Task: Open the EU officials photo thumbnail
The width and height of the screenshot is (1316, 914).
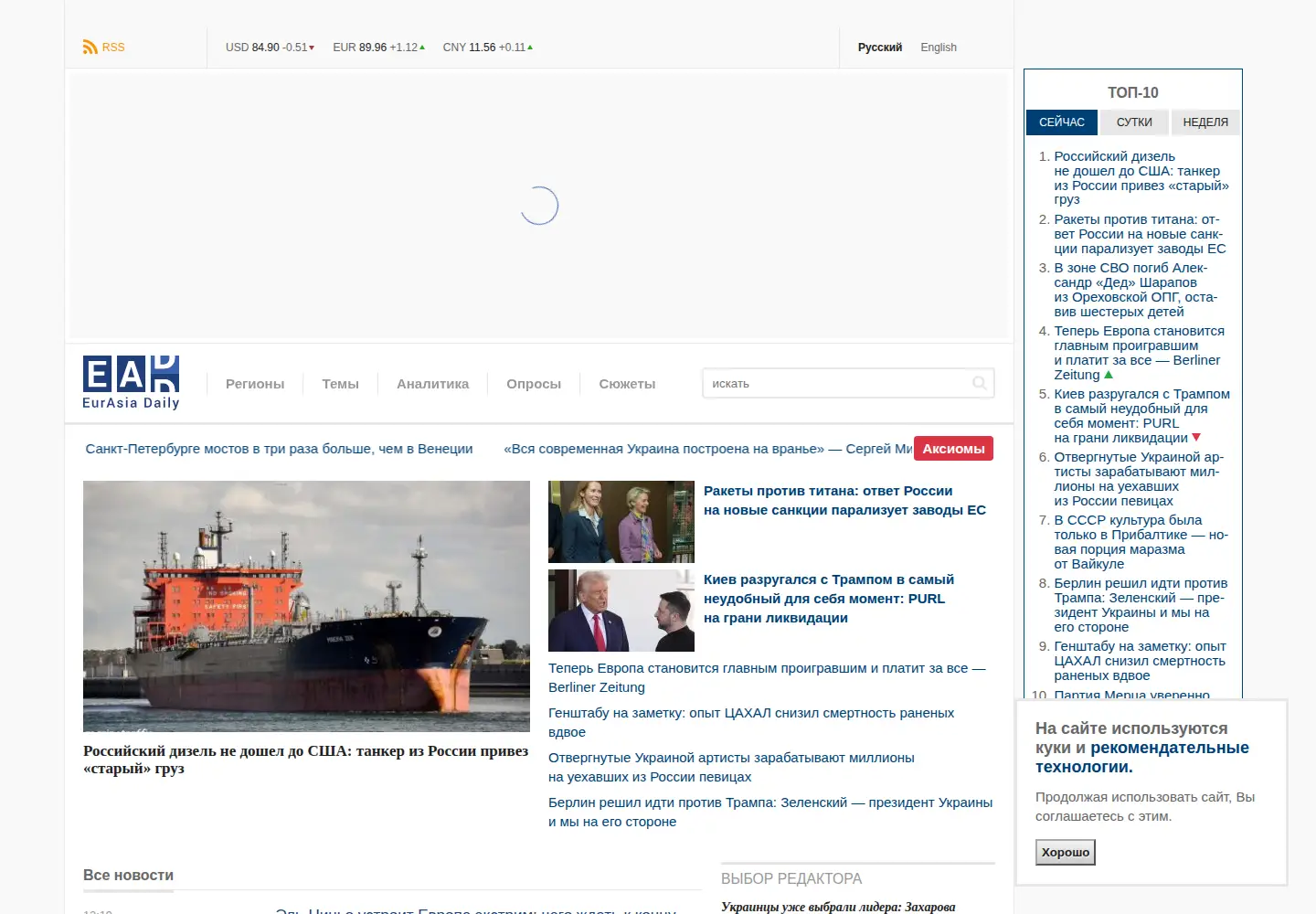Action: 621,522
